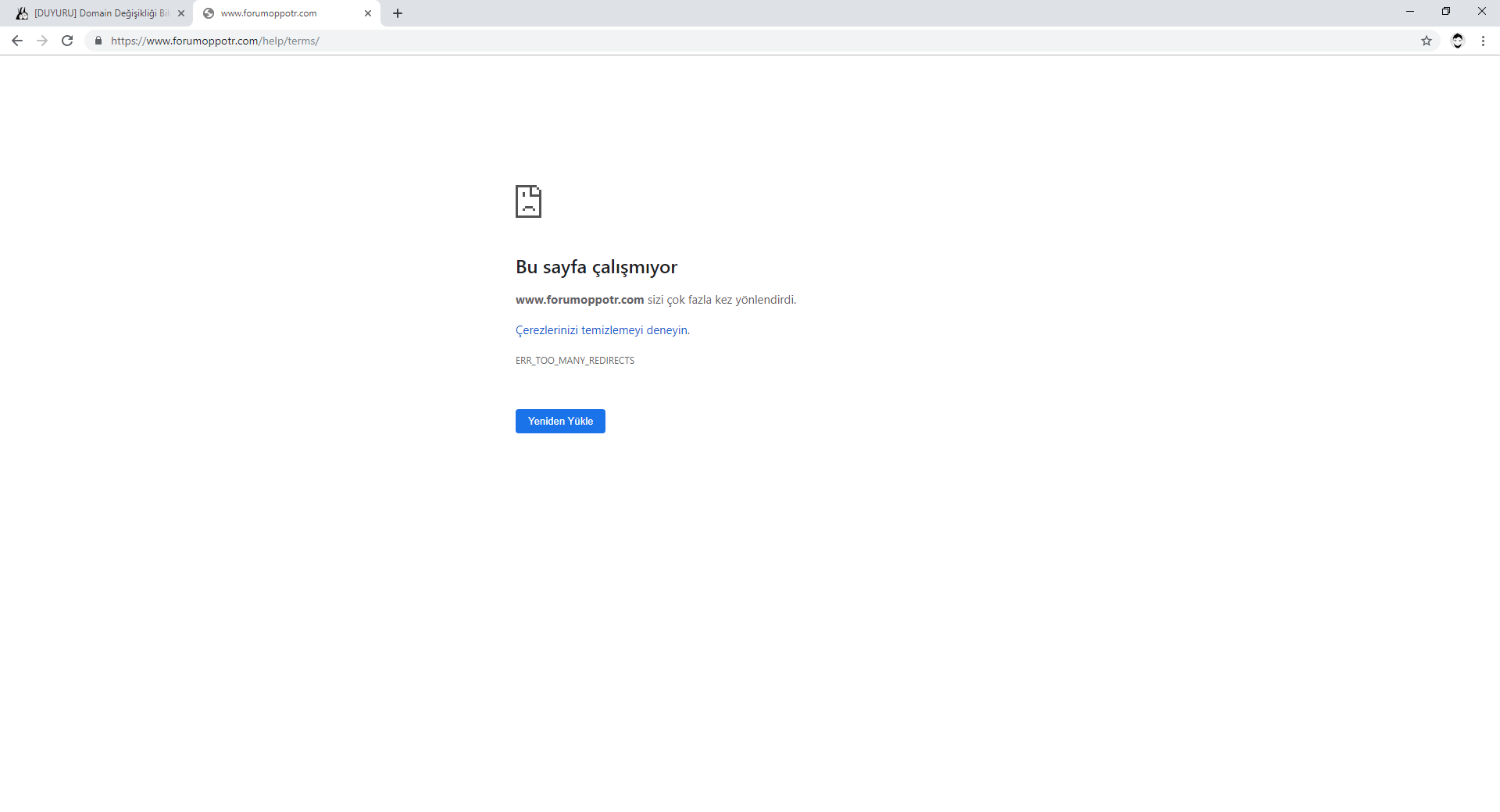1500x812 pixels.
Task: Open a new tab with the plus button
Action: click(x=398, y=13)
